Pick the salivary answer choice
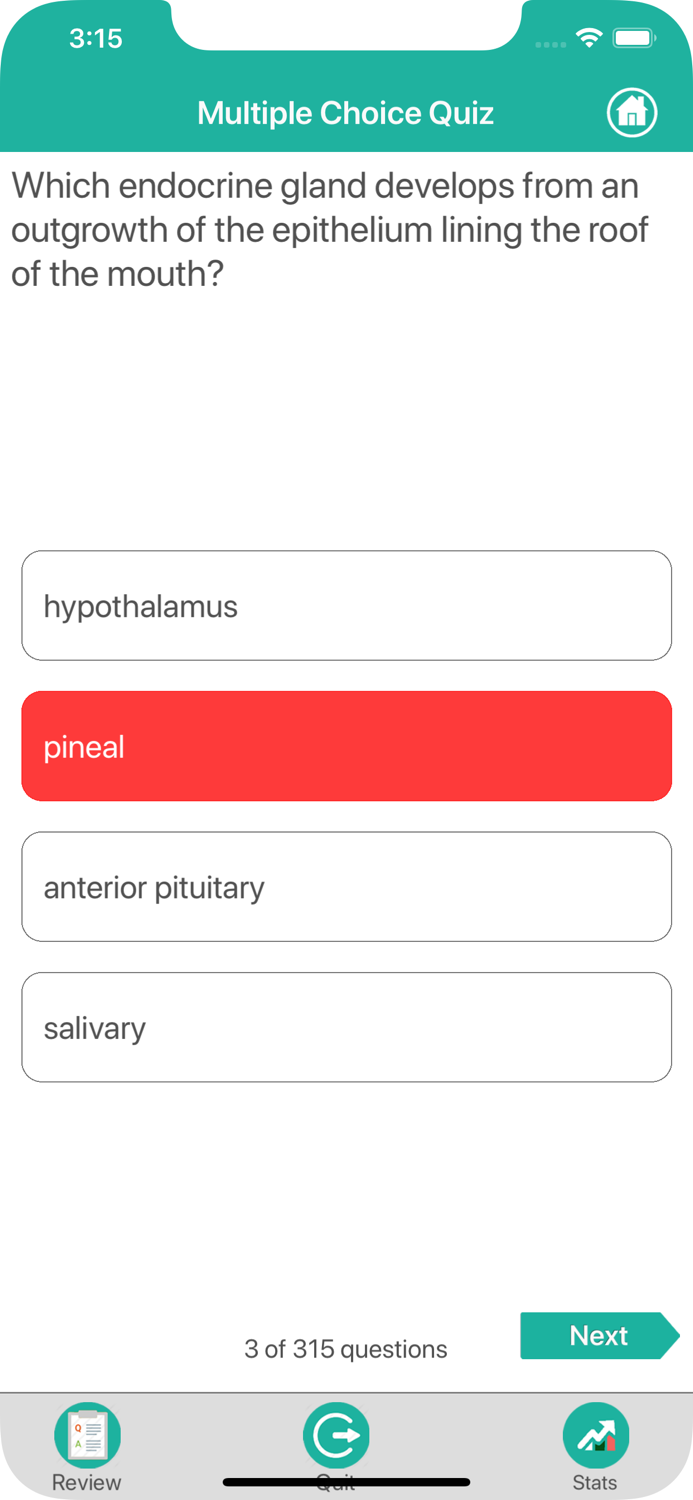 (346, 1026)
